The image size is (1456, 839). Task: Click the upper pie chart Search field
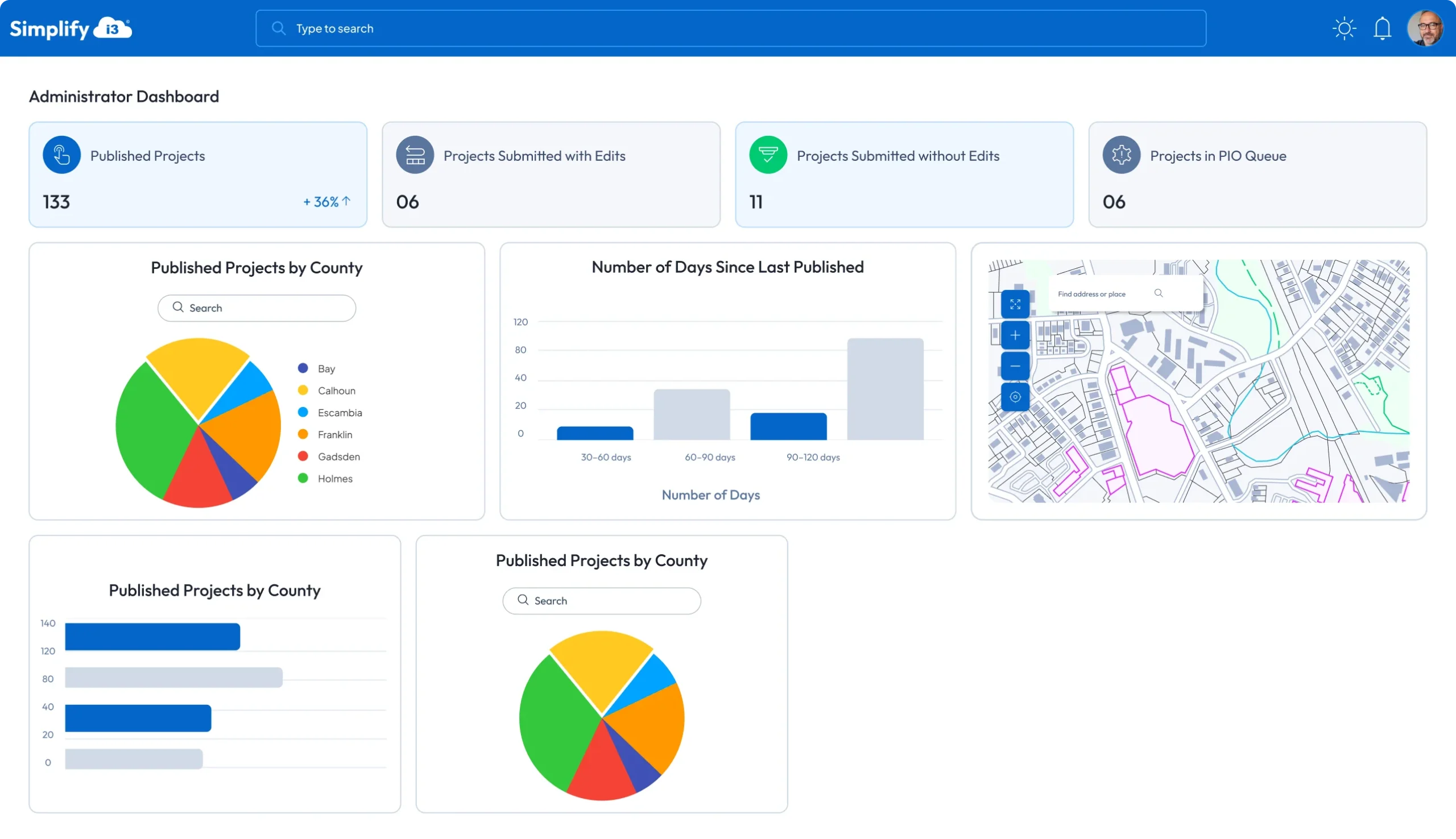click(257, 308)
